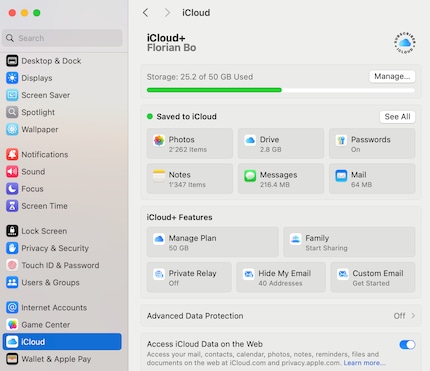430x371 pixels.
Task: Open Notifications bell icon
Action: point(12,154)
